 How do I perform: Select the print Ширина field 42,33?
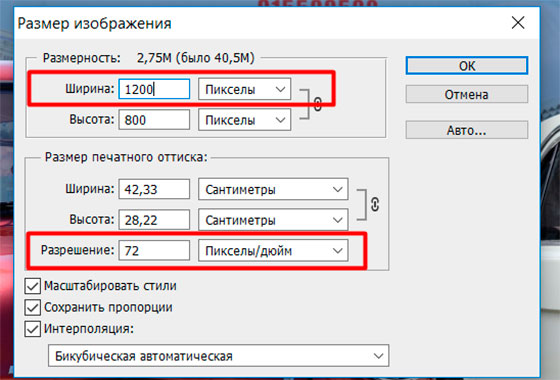tap(154, 189)
